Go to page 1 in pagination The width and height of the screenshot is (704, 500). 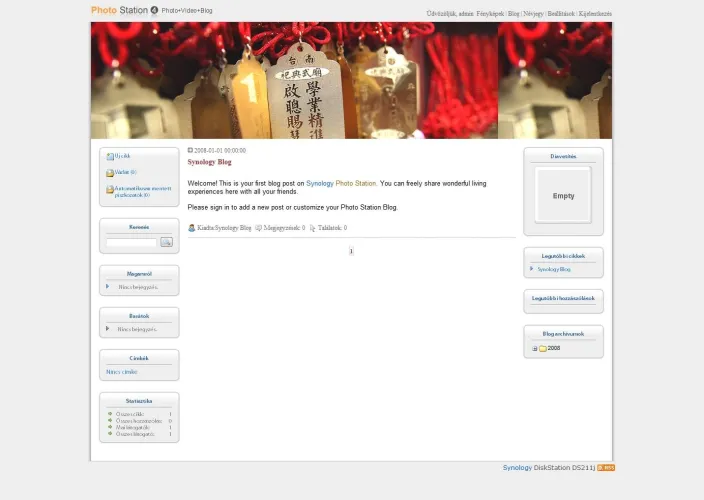coord(351,251)
